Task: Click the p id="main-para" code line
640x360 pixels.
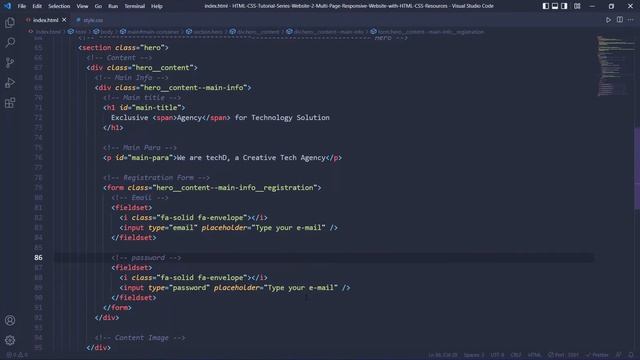Action: (222, 158)
